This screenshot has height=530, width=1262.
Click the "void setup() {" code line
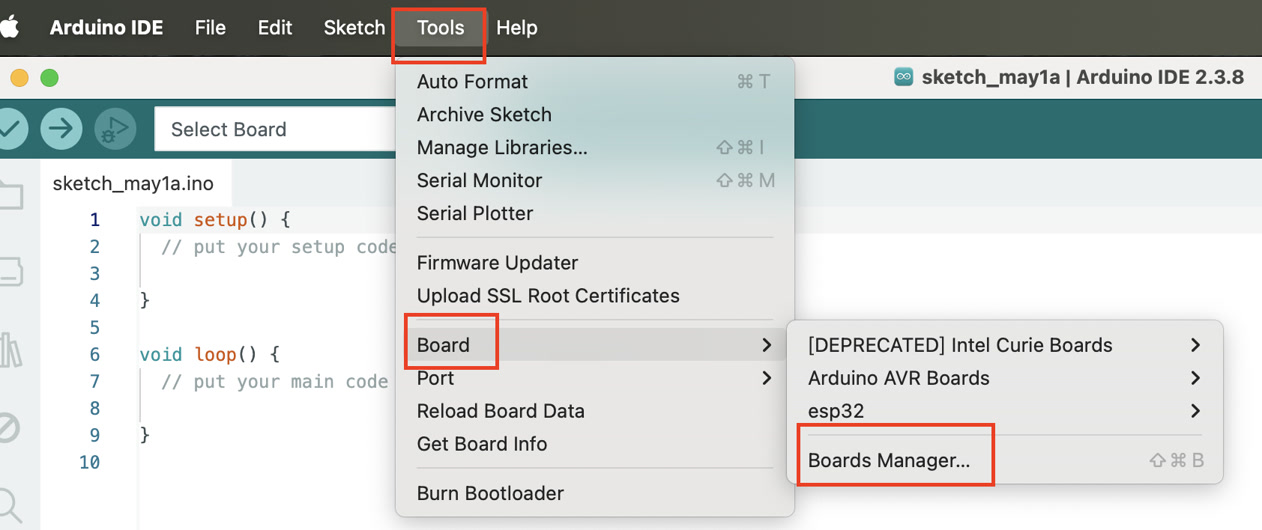click(215, 220)
